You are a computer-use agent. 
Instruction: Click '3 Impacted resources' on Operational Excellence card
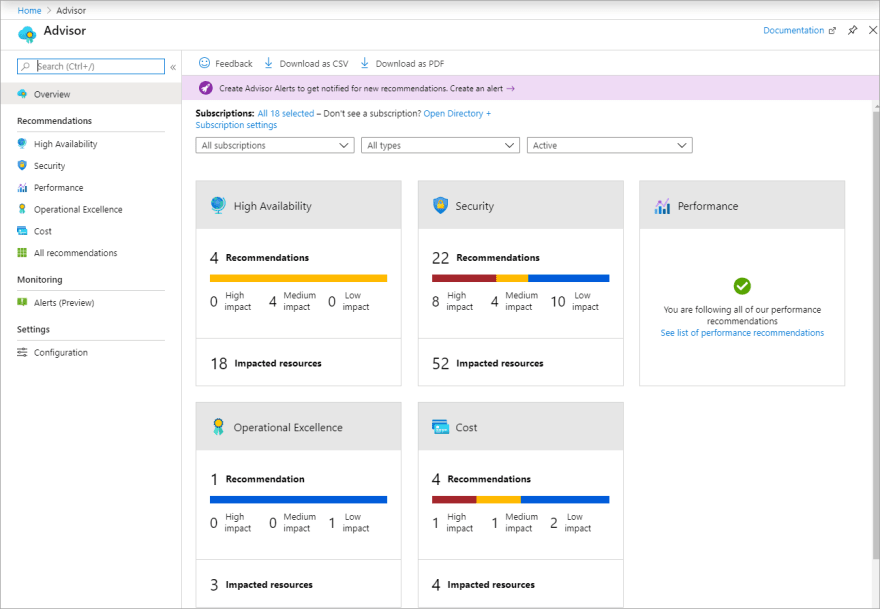(x=262, y=584)
